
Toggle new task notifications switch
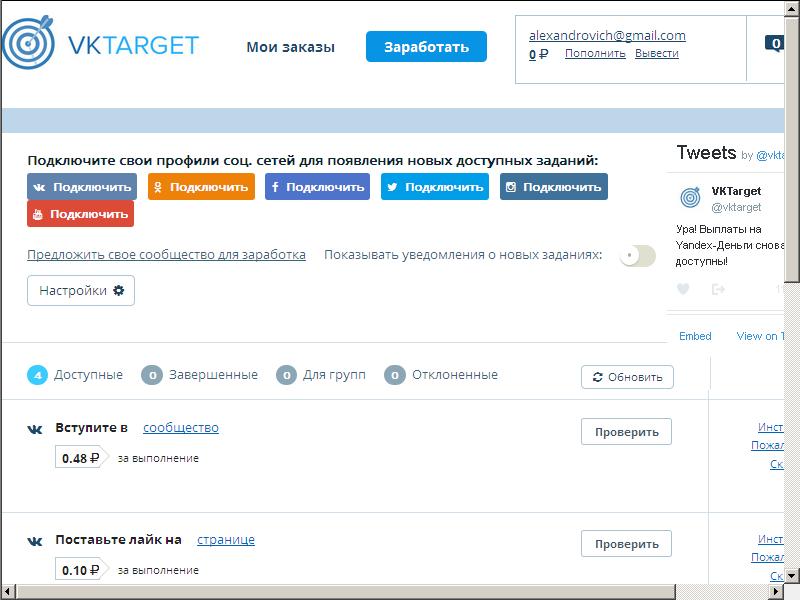point(637,255)
